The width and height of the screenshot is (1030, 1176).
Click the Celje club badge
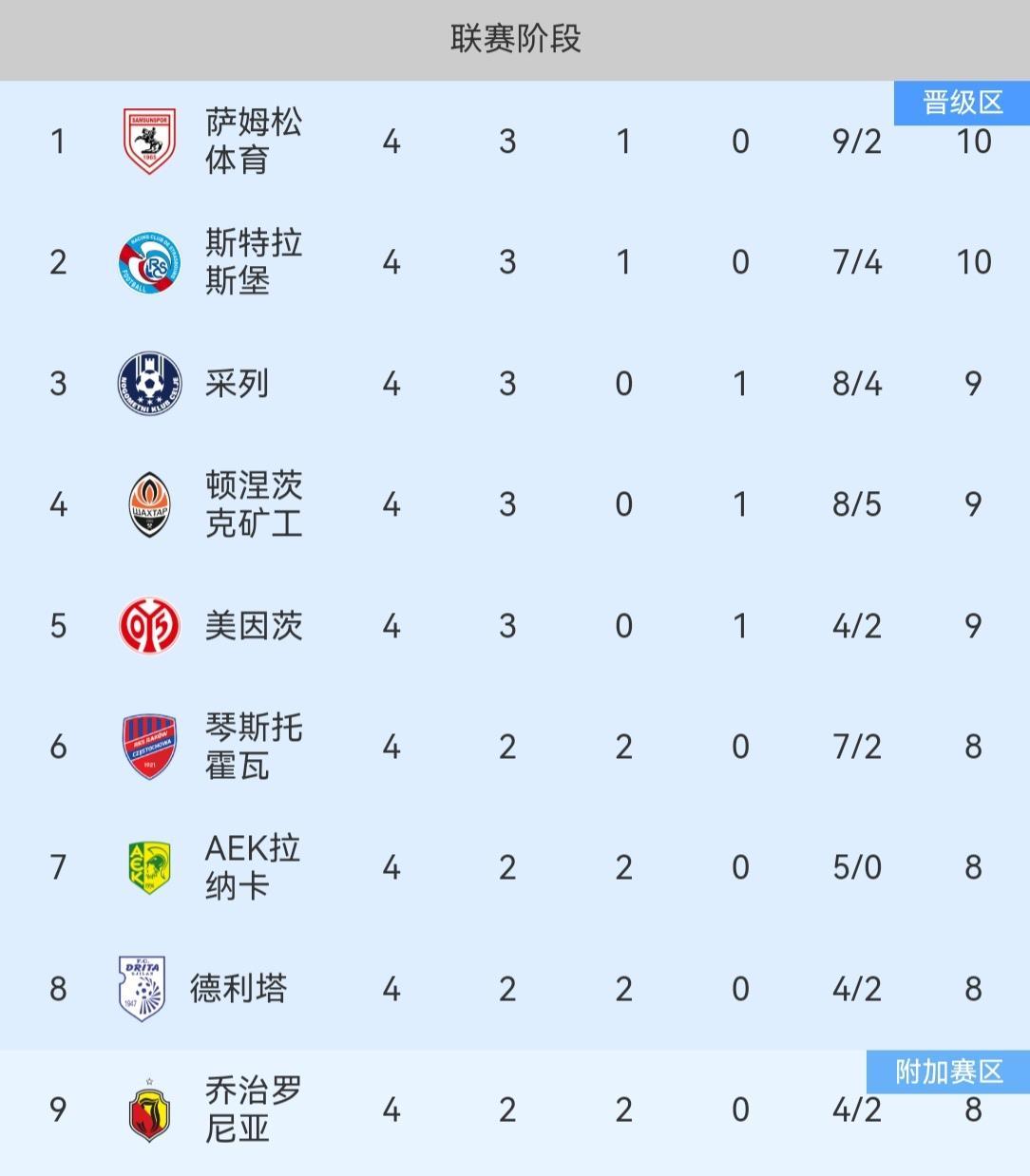149,383
